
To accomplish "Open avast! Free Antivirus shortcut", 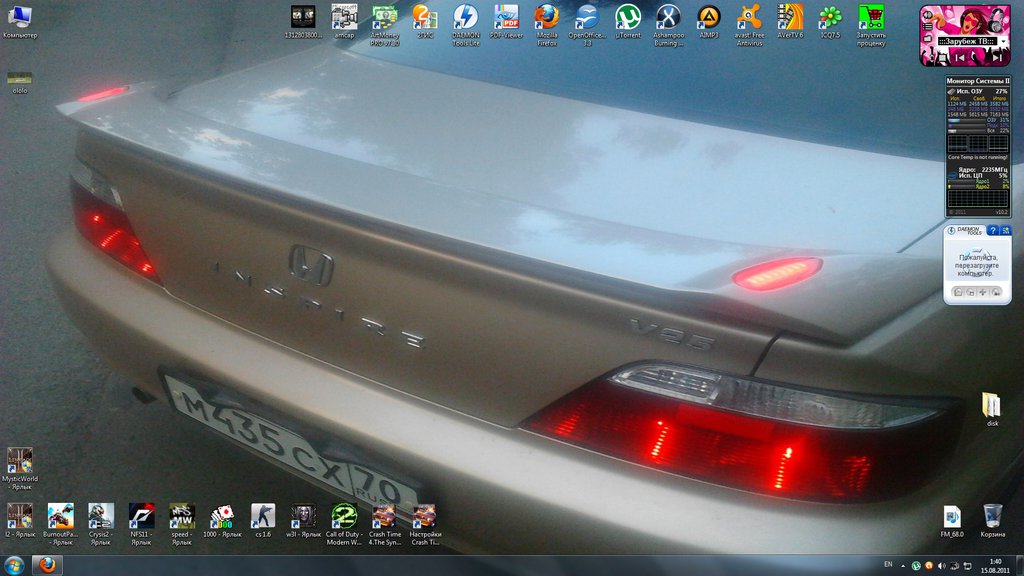I will pos(749,25).
